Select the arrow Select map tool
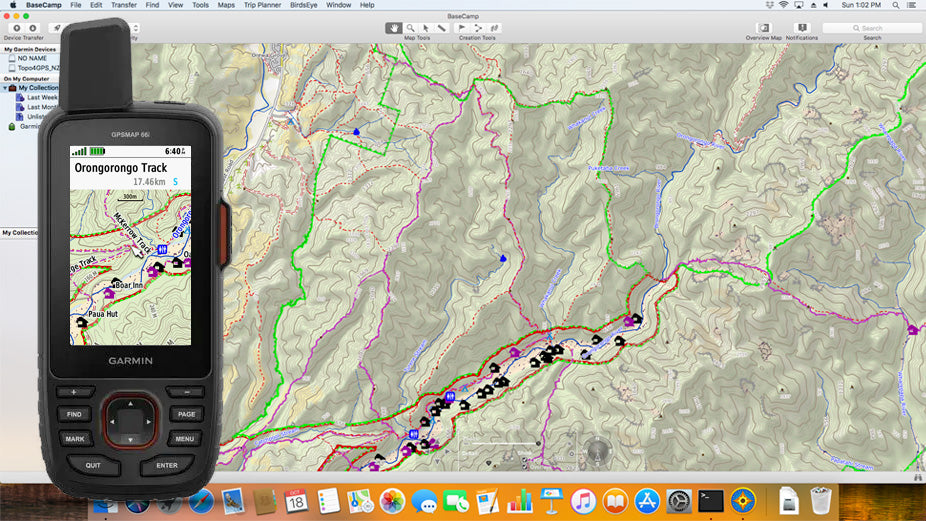 (426, 28)
